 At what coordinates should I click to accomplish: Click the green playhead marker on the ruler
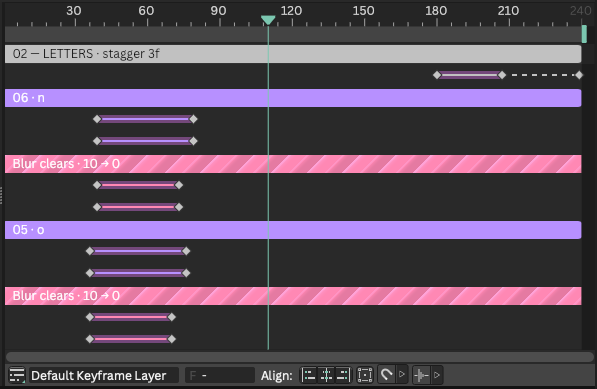tap(268, 20)
